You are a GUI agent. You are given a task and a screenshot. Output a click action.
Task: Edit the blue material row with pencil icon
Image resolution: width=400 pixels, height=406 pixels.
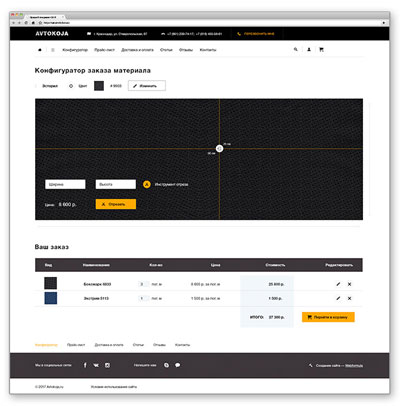click(x=338, y=298)
